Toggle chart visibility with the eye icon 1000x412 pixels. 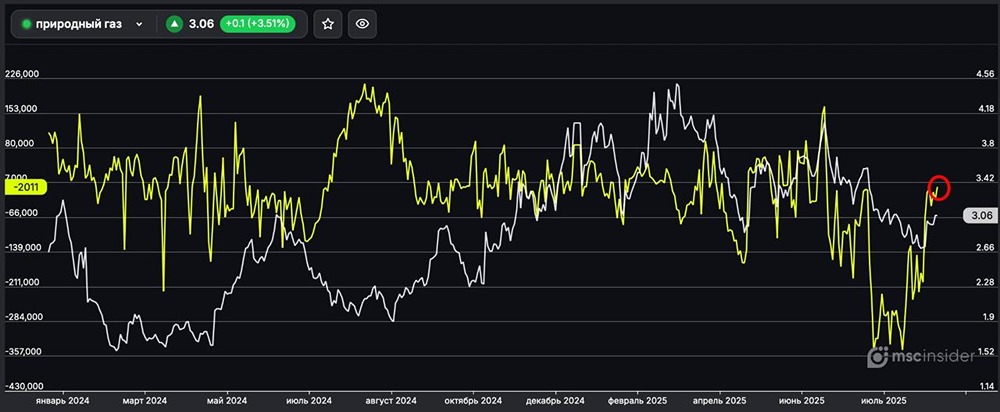(362, 24)
